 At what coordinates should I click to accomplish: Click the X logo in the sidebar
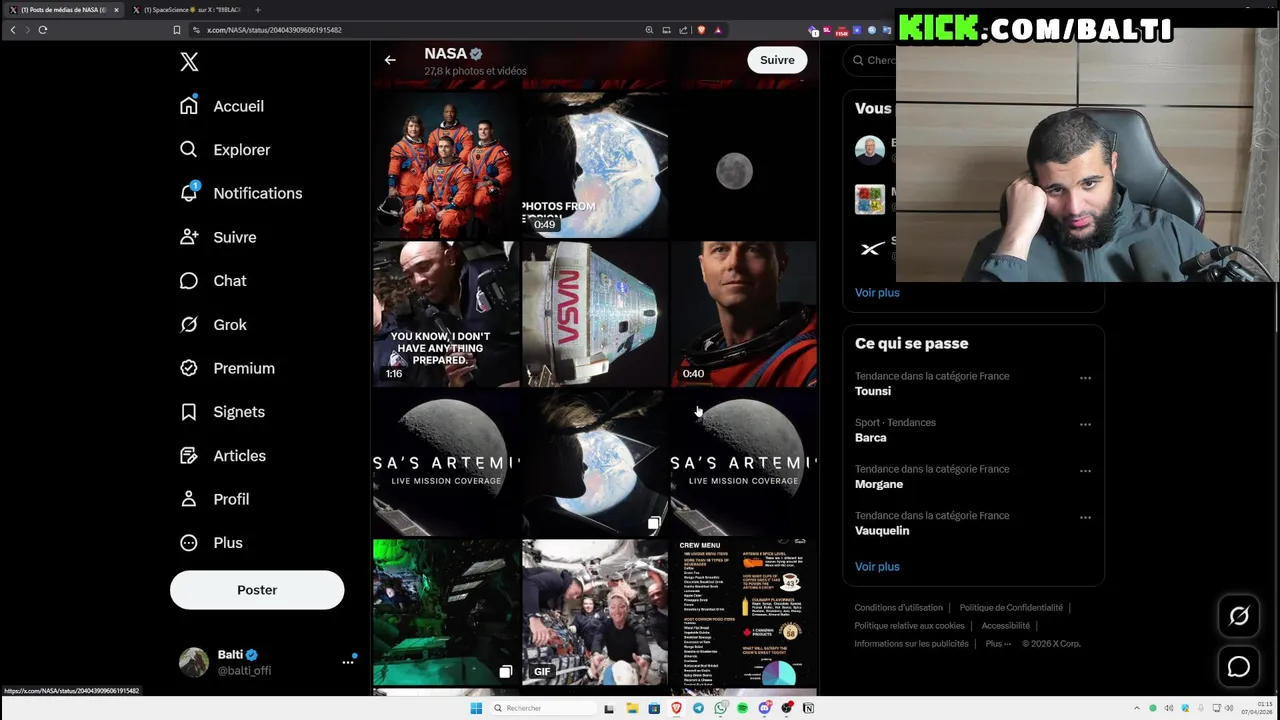click(189, 62)
